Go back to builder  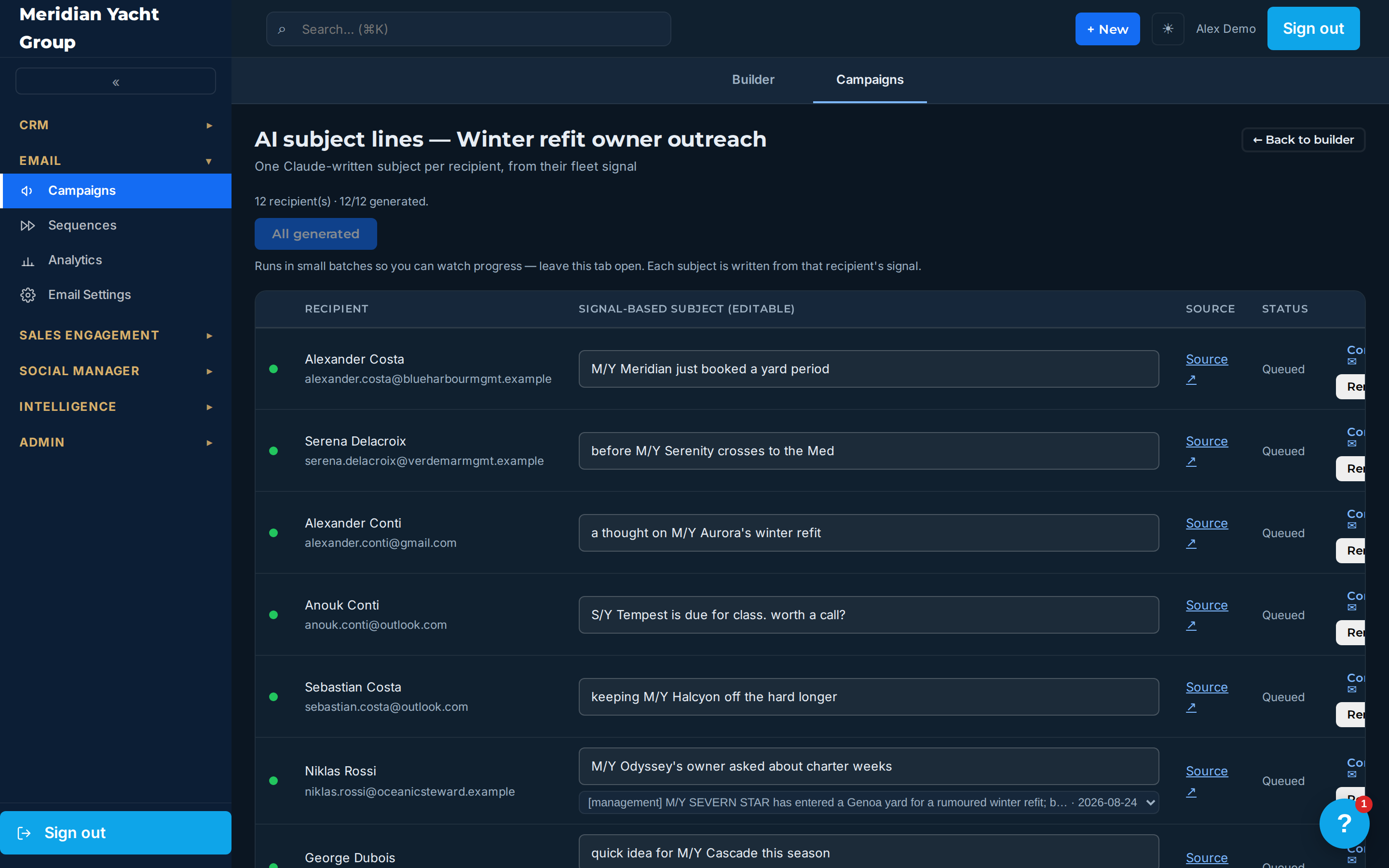click(1303, 139)
